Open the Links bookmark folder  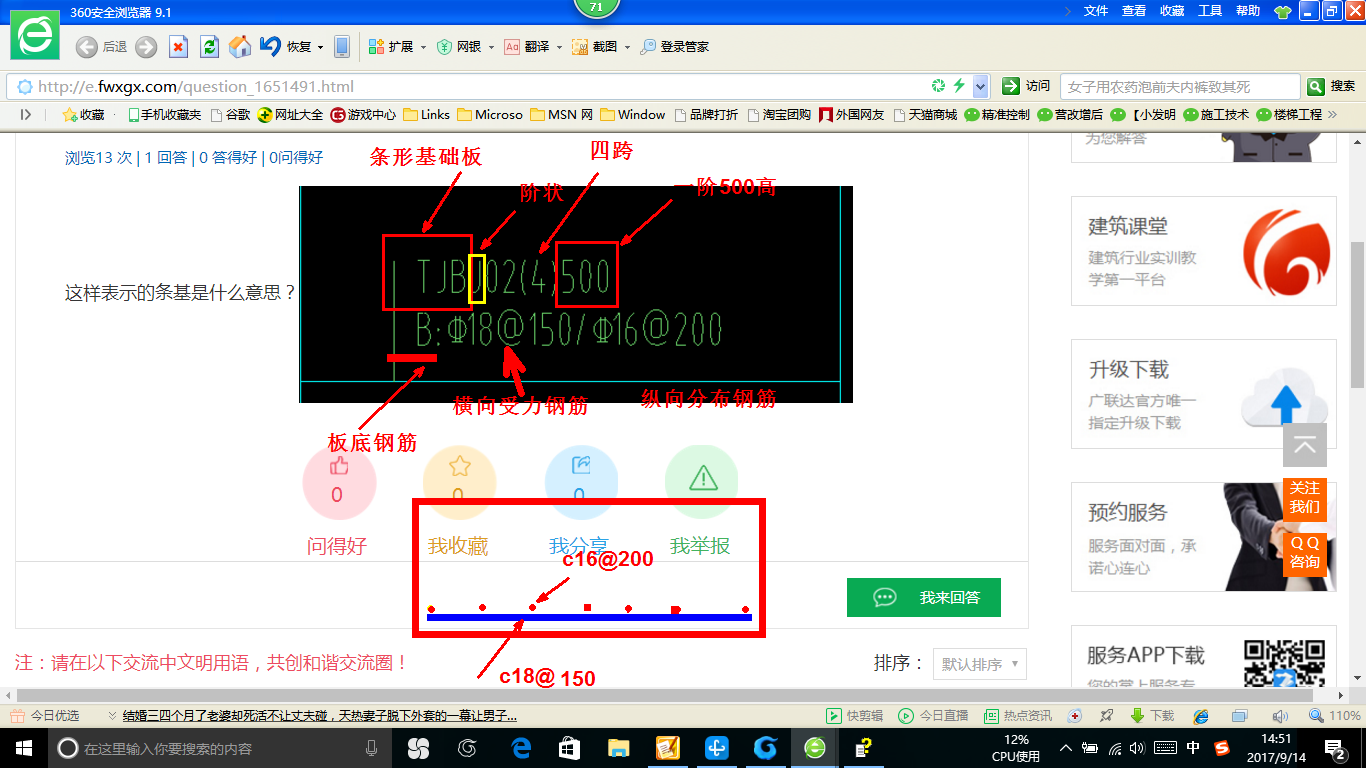tap(427, 115)
